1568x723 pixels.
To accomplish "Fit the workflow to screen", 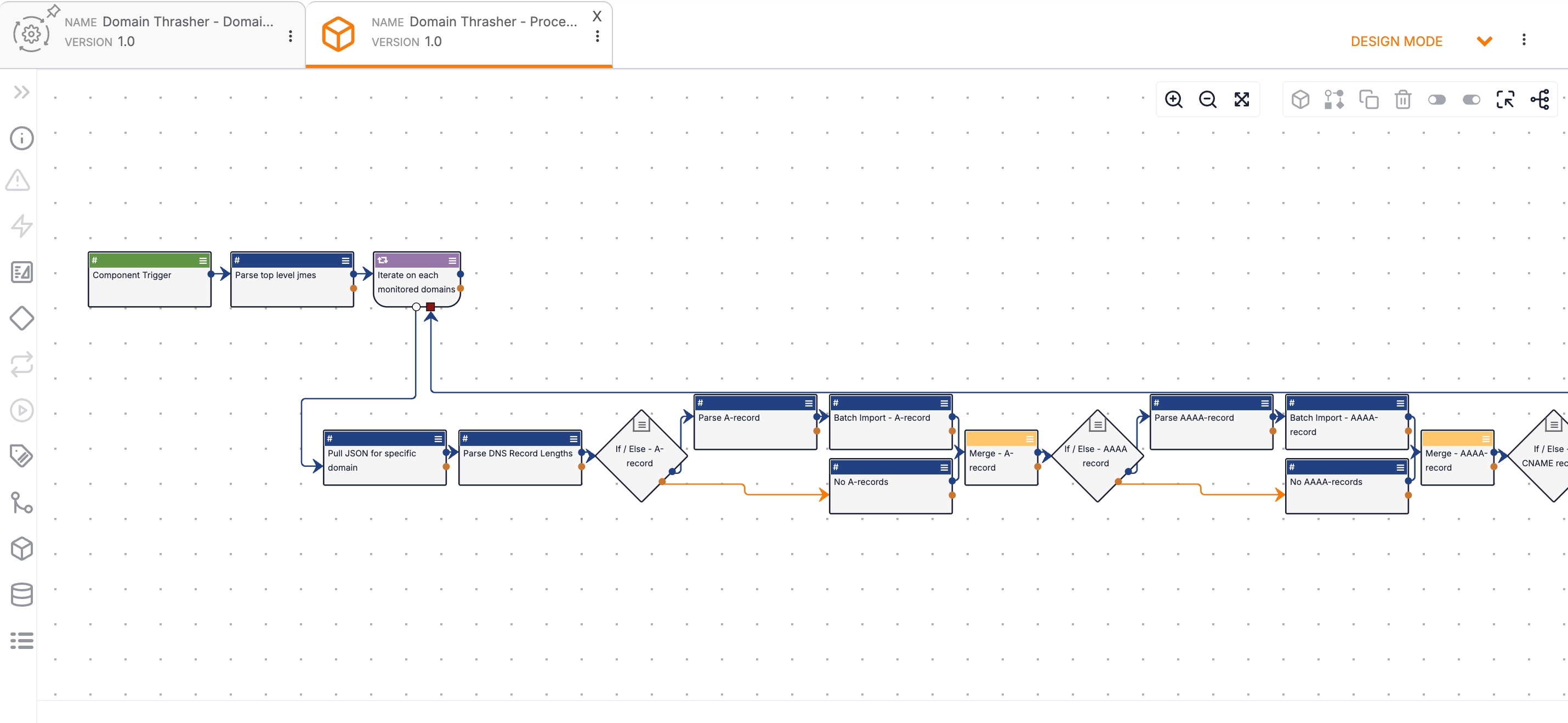I will [x=1242, y=100].
